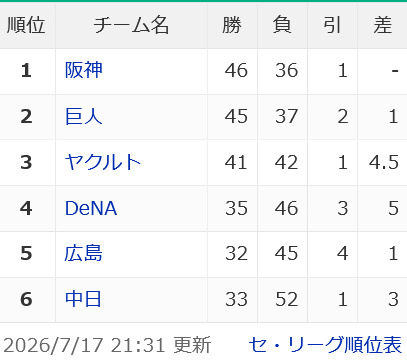Open the 巨人 team link
The image size is (407, 364).
84,116
